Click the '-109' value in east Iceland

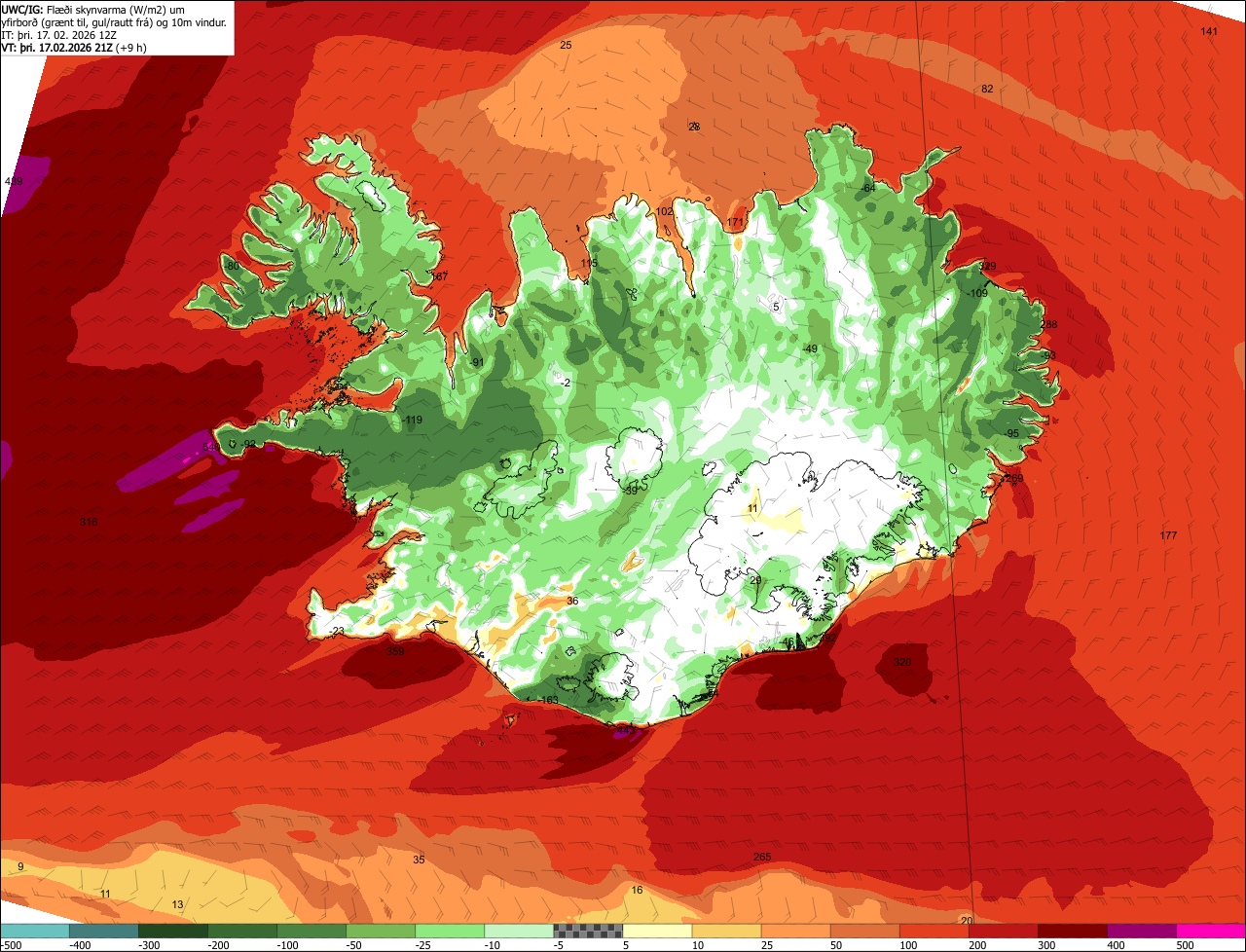coord(977,294)
